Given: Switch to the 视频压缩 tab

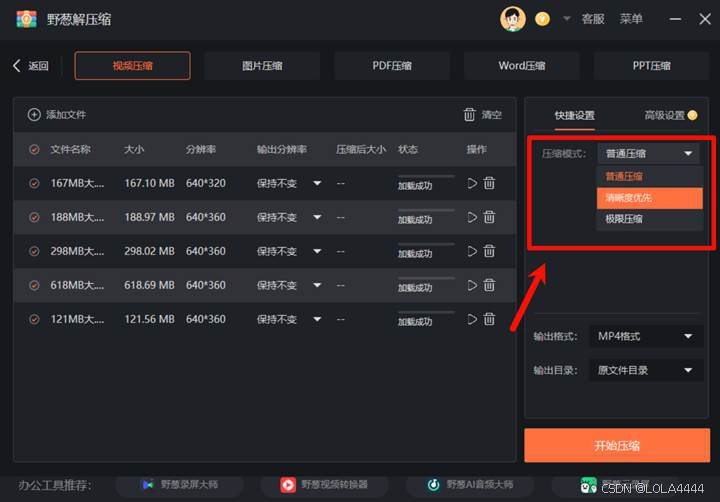Looking at the screenshot, I should click(x=132, y=66).
